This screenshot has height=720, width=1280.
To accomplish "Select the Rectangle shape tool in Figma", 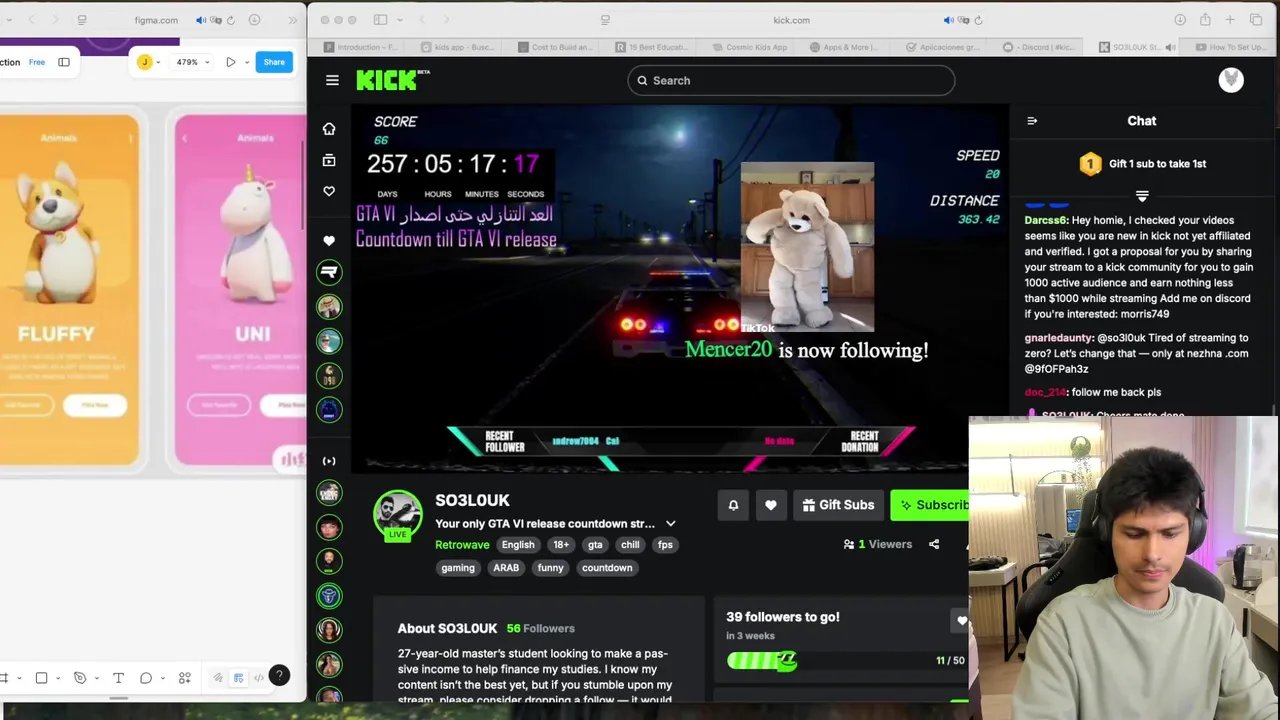I will [41, 678].
